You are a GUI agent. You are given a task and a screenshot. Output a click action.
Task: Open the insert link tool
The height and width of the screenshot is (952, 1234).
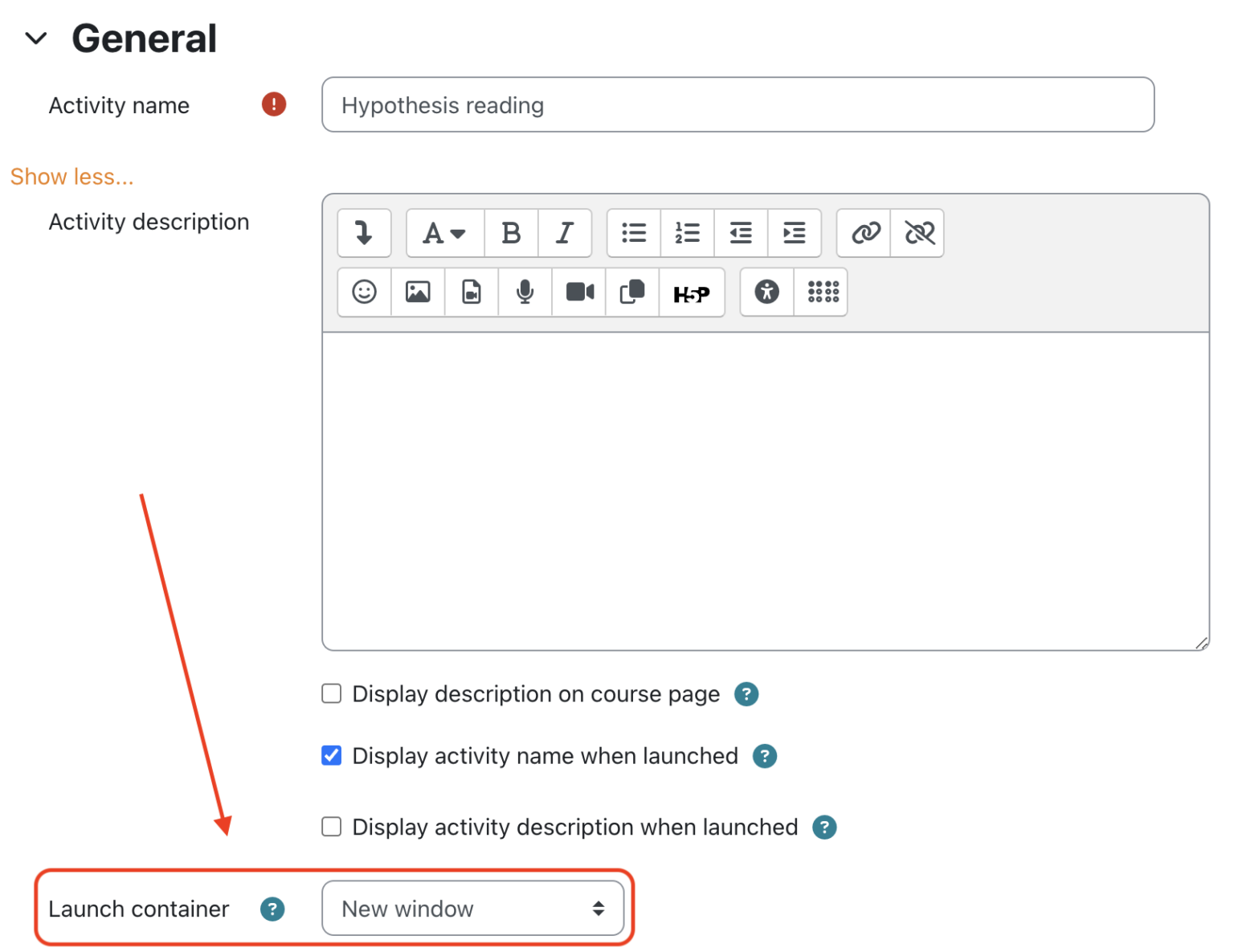click(x=863, y=233)
